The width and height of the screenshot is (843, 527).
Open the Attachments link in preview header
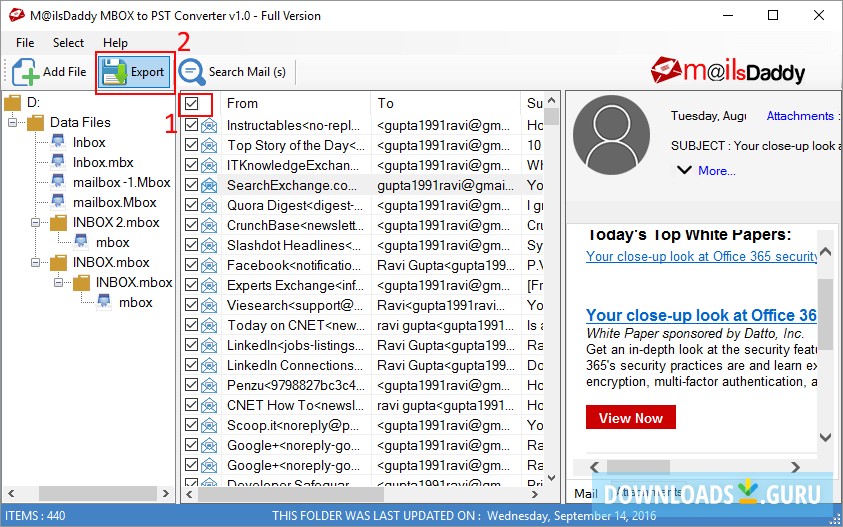[801, 116]
